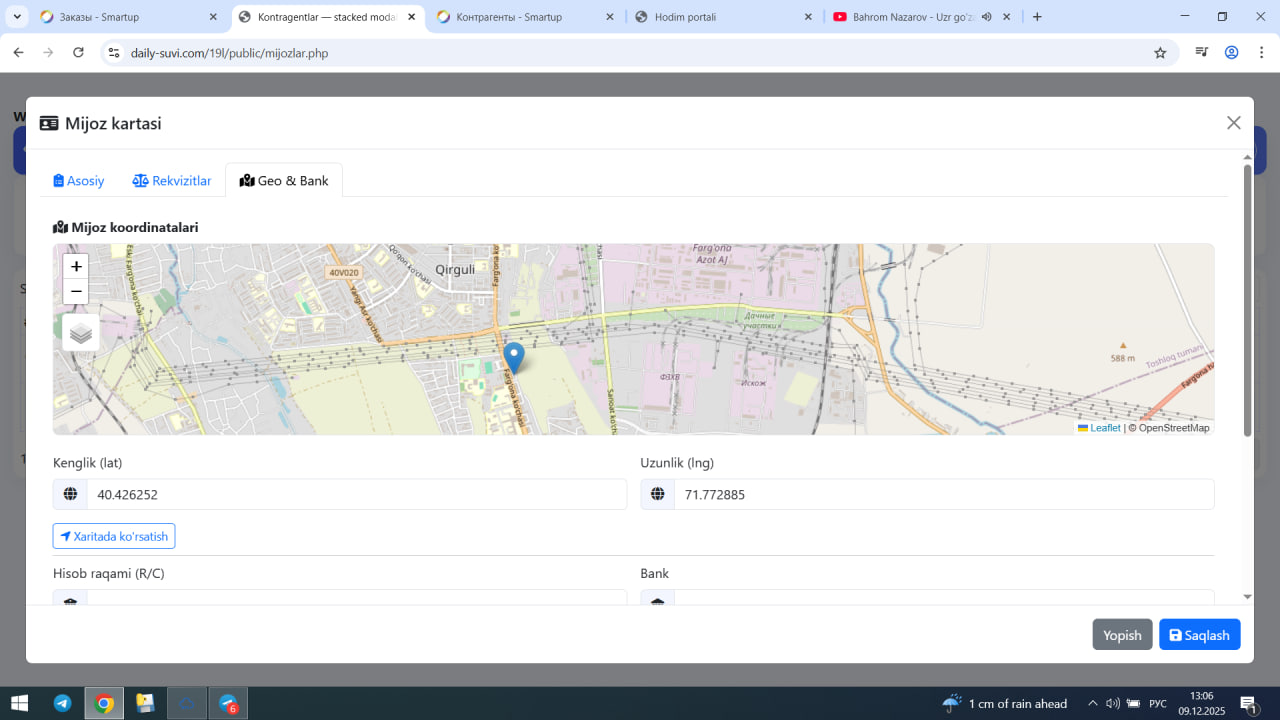Open Chrome profile icon

point(1232,53)
